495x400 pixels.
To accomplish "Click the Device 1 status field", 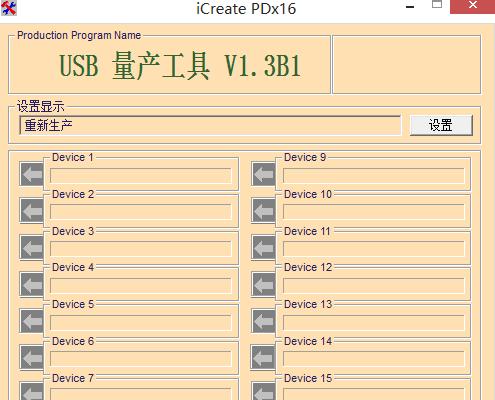I will (140, 176).
